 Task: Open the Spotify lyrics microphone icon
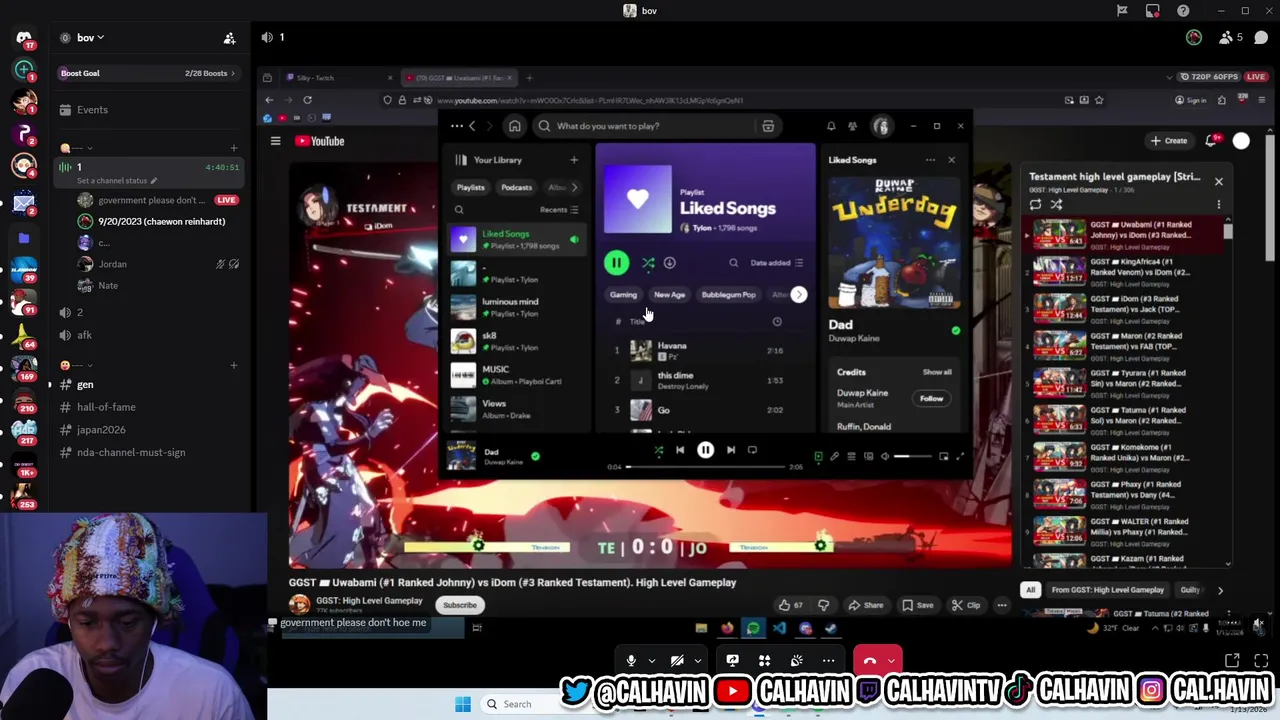[835, 456]
